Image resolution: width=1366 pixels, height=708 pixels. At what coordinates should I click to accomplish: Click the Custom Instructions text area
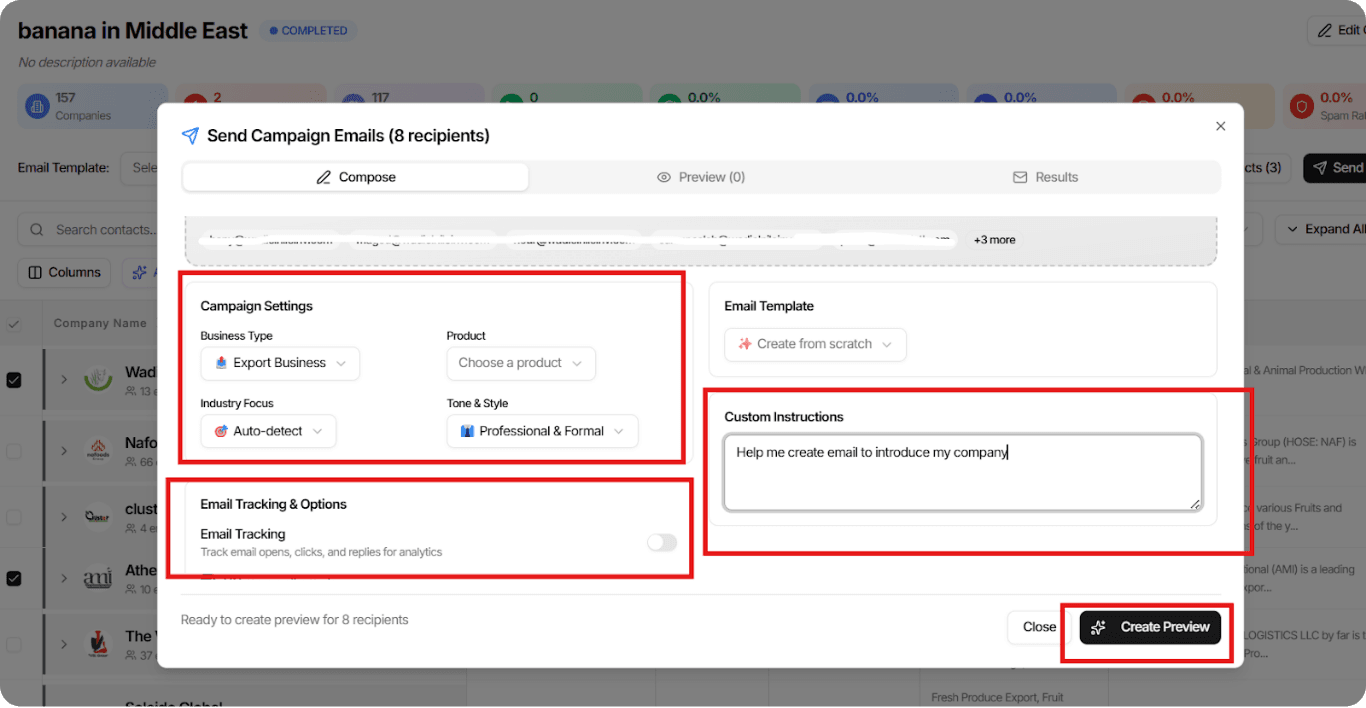pos(962,472)
